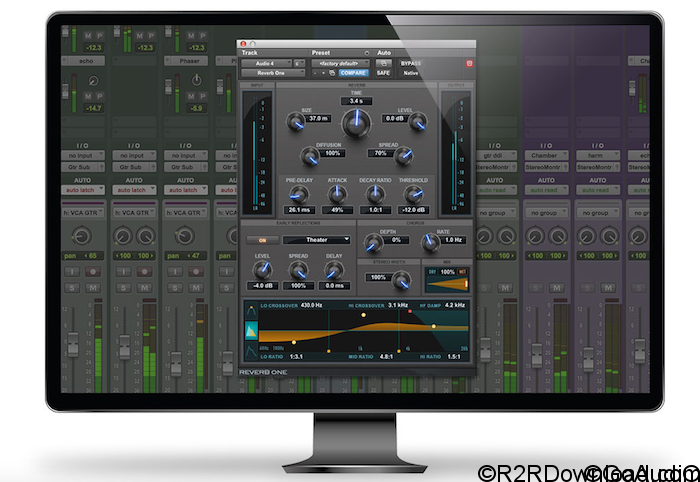Viewport: 700px width, 482px height.
Task: Open the harm input selector in mixer
Action: (598, 155)
